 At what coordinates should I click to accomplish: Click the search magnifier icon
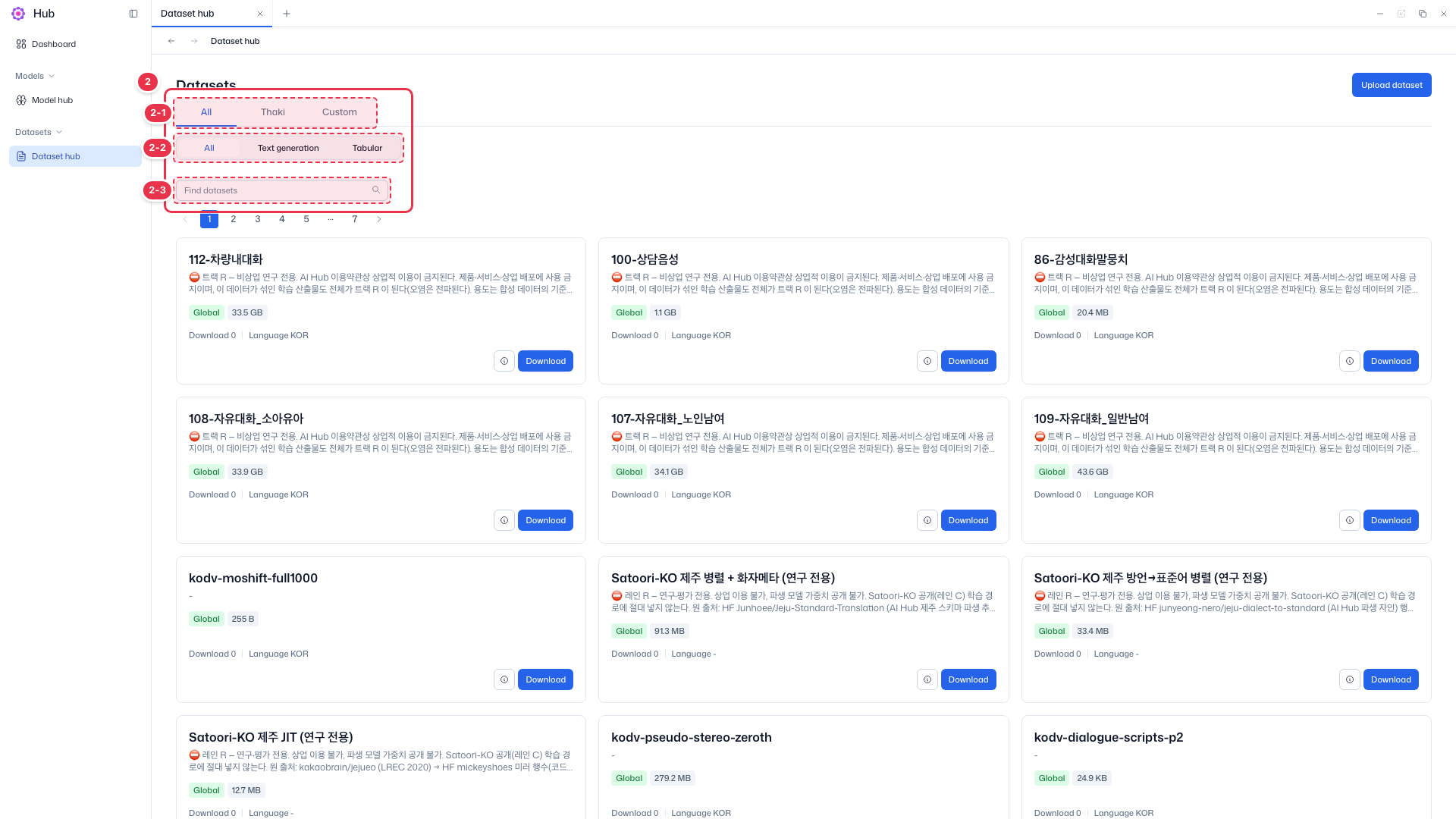tap(375, 190)
